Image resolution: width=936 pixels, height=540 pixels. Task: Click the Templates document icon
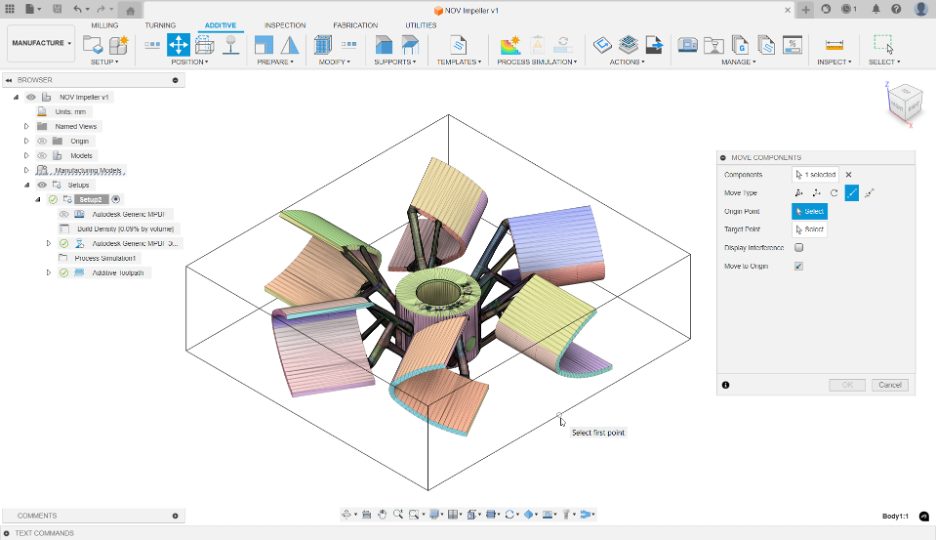pos(458,45)
